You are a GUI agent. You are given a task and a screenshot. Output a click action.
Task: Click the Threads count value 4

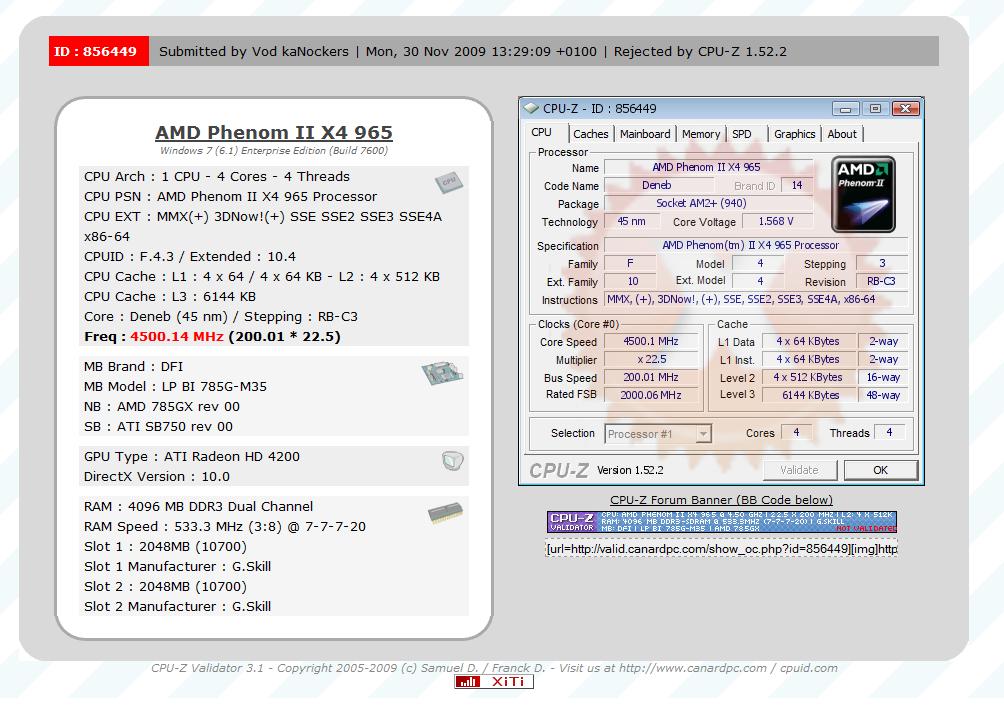coord(889,432)
